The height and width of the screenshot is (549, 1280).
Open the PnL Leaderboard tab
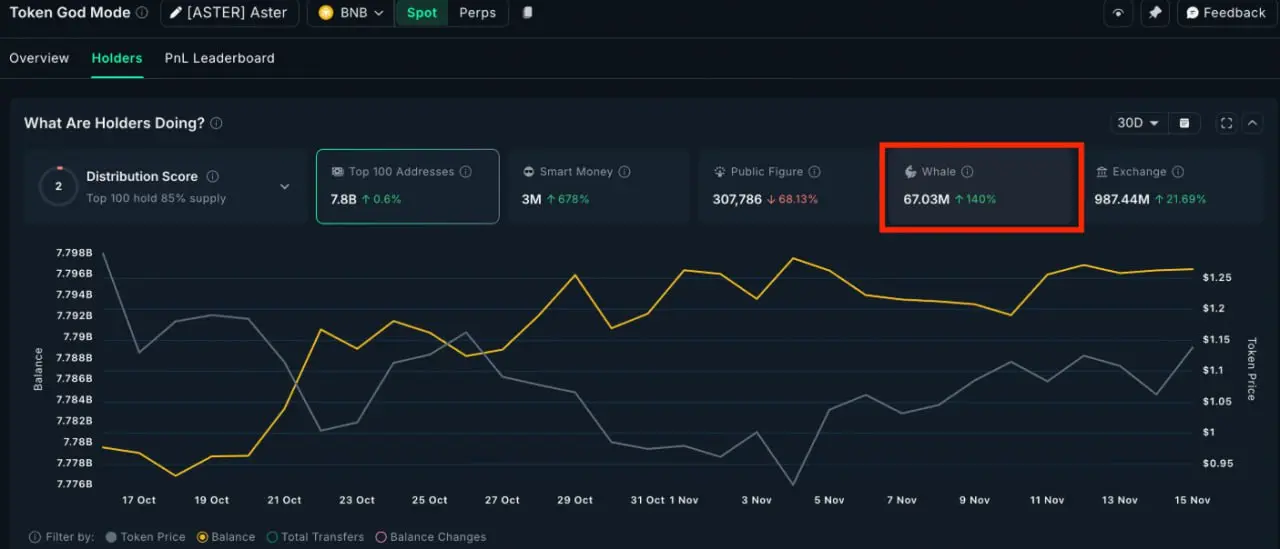[220, 58]
